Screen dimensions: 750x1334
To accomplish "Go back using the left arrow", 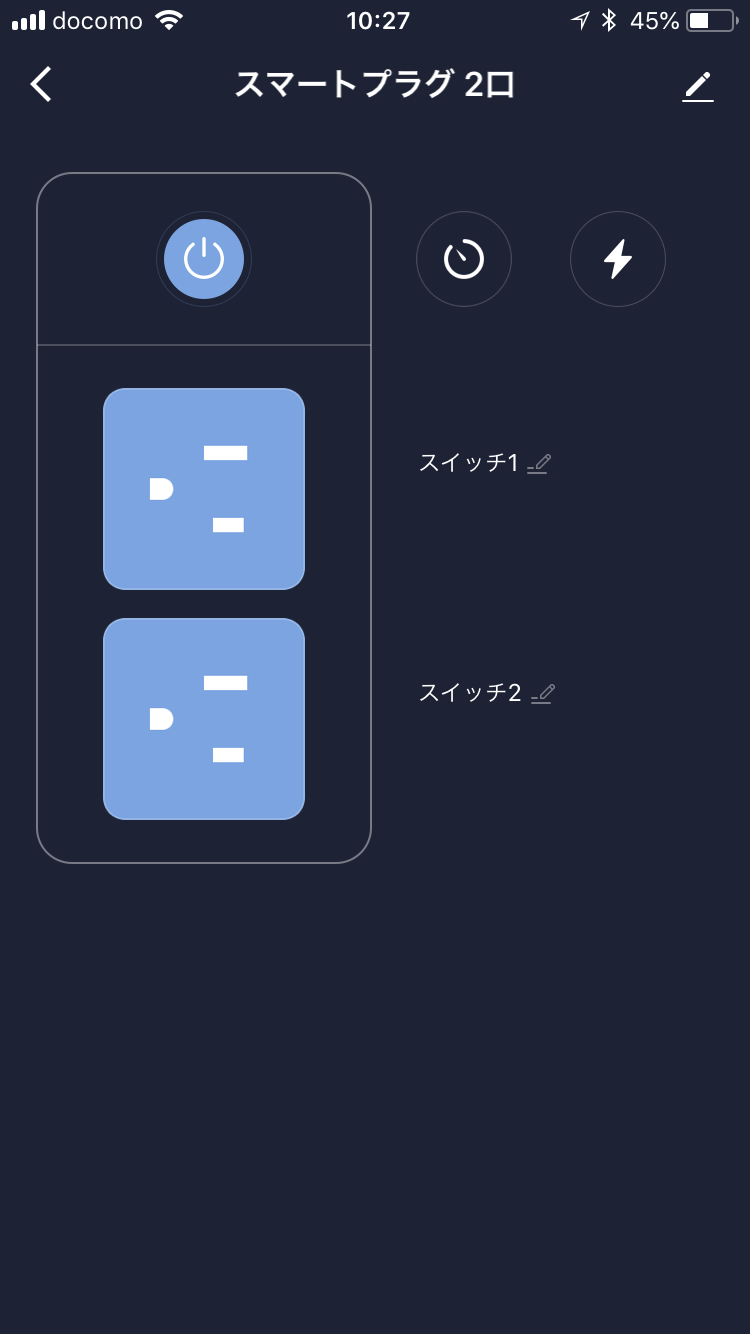I will click(x=40, y=85).
